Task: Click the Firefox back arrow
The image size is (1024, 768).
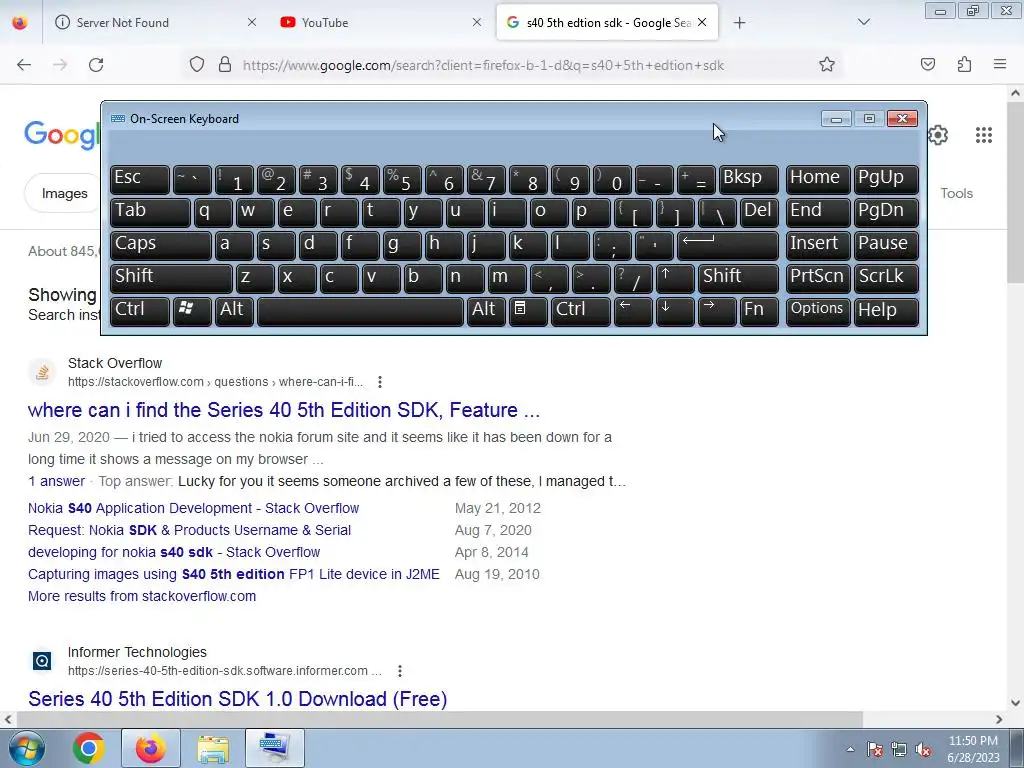Action: (24, 65)
